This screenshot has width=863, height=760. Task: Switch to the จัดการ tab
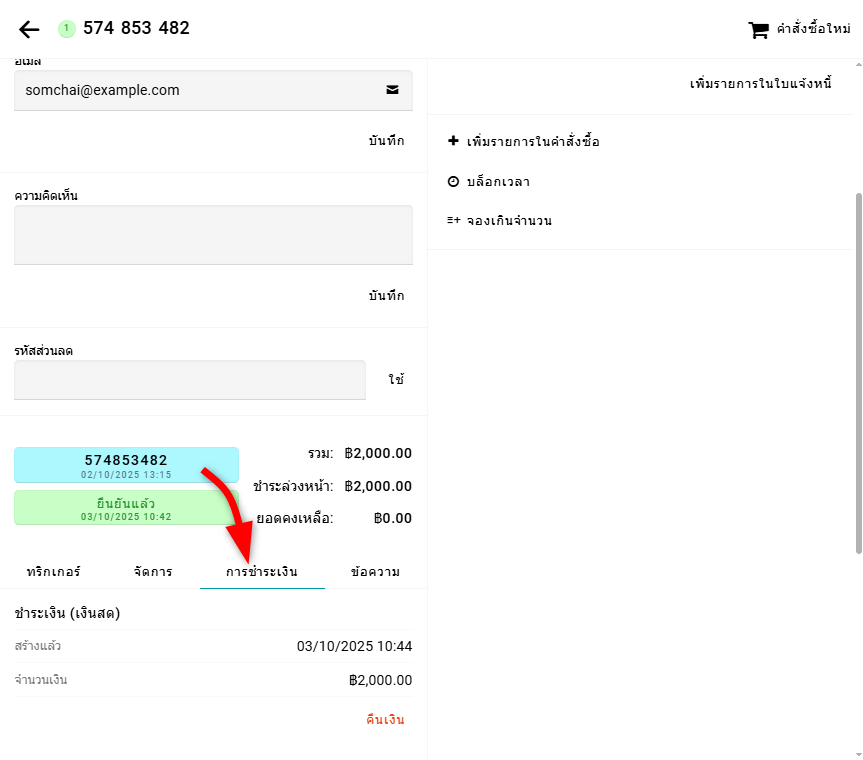coord(152,572)
